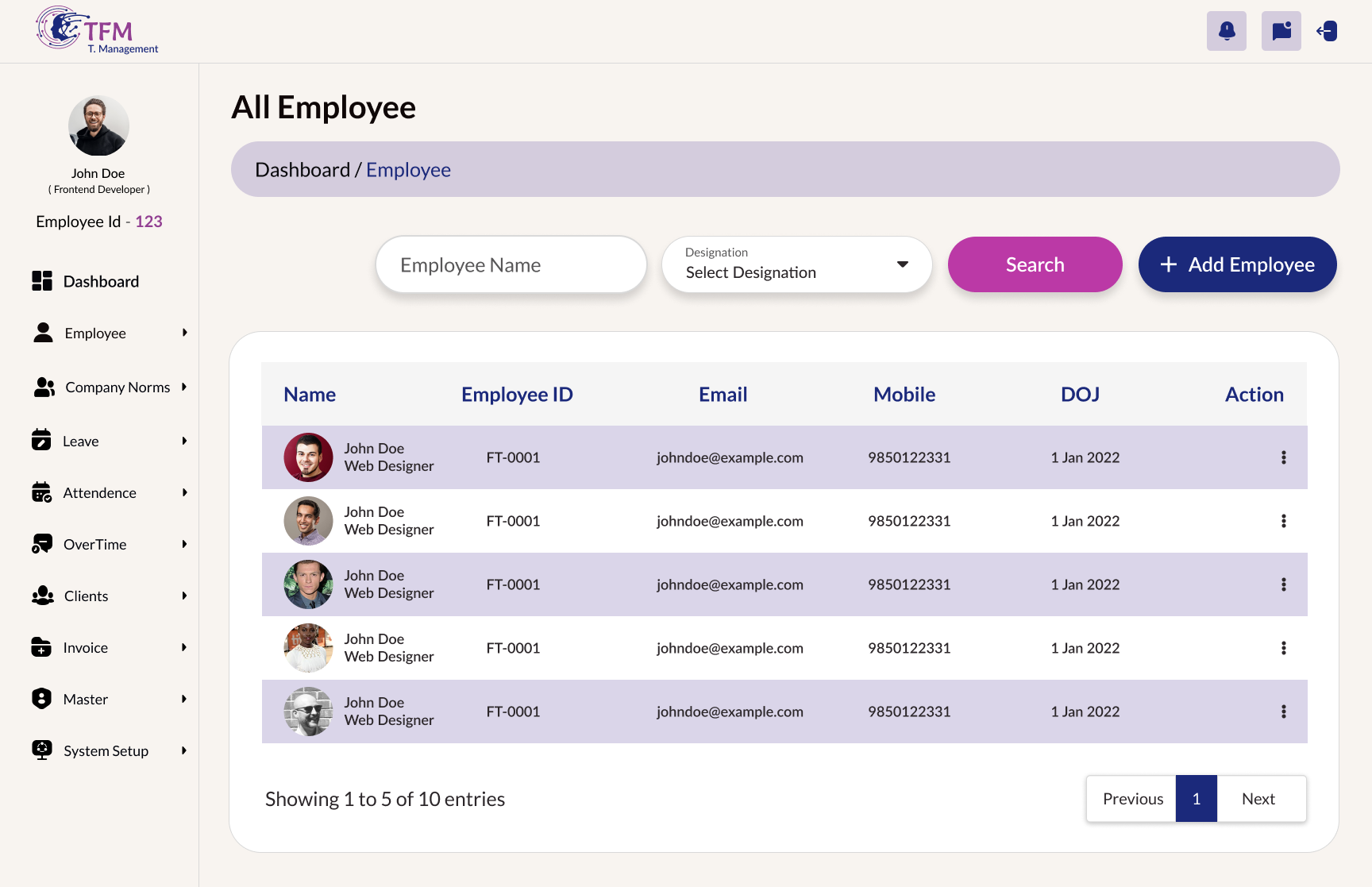The width and height of the screenshot is (1372, 887).
Task: Click the Dashboard grid icon in sidebar
Action: pos(42,281)
